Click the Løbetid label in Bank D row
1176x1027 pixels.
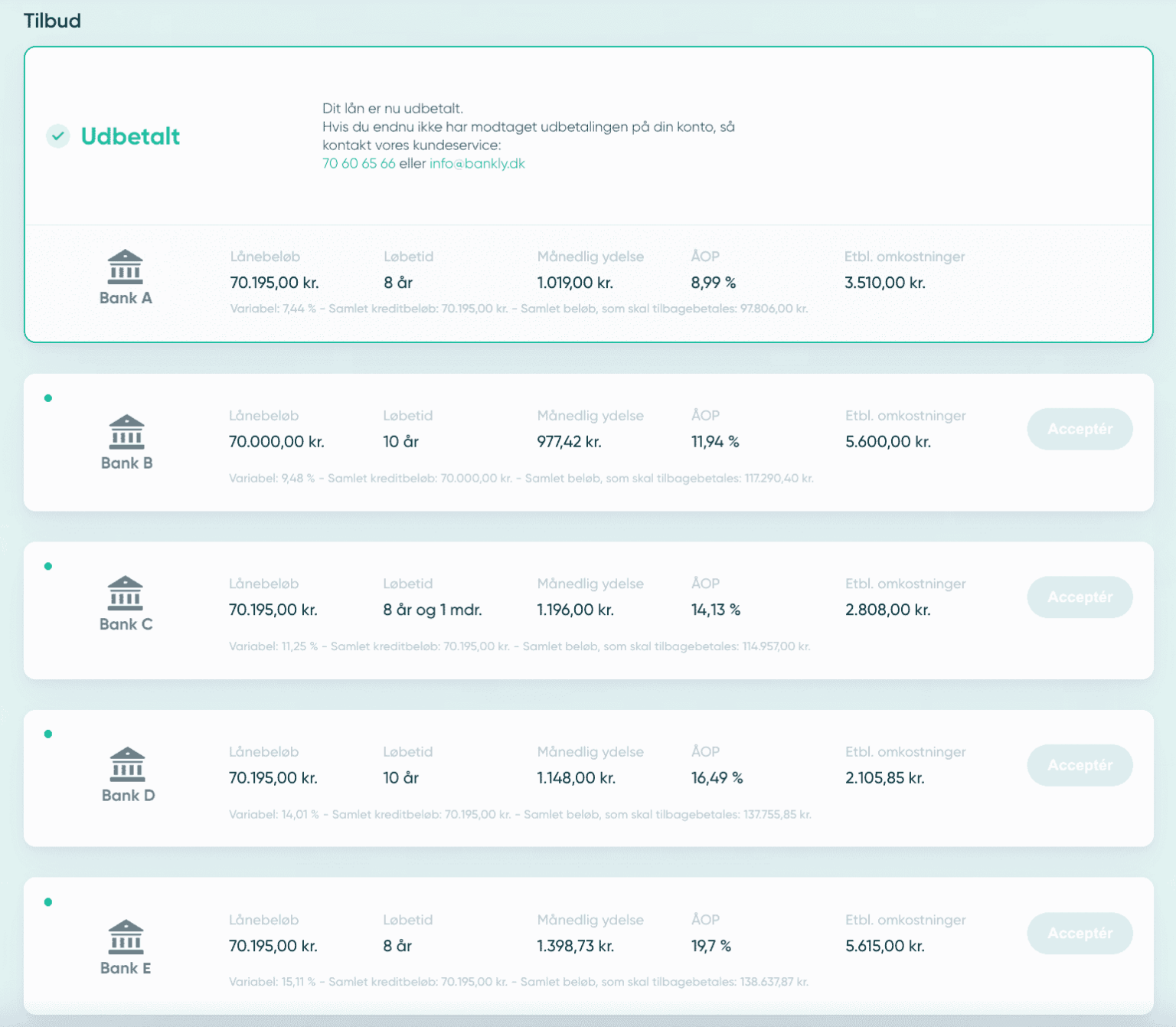pos(408,752)
